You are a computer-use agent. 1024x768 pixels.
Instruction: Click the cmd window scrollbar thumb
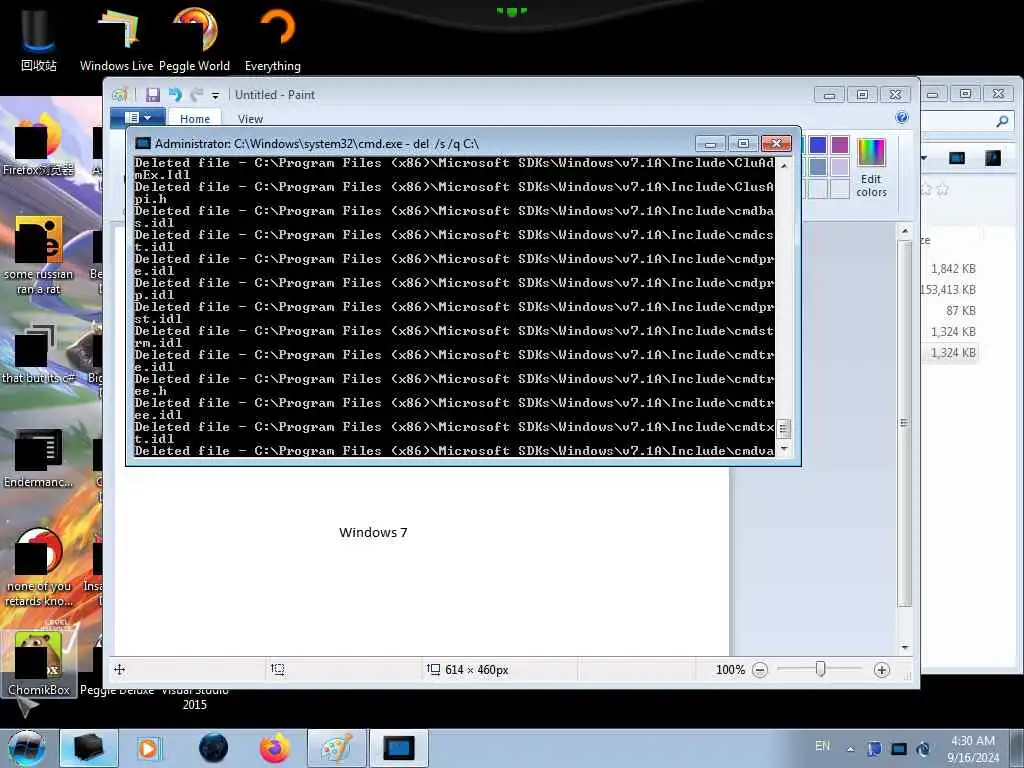point(784,428)
